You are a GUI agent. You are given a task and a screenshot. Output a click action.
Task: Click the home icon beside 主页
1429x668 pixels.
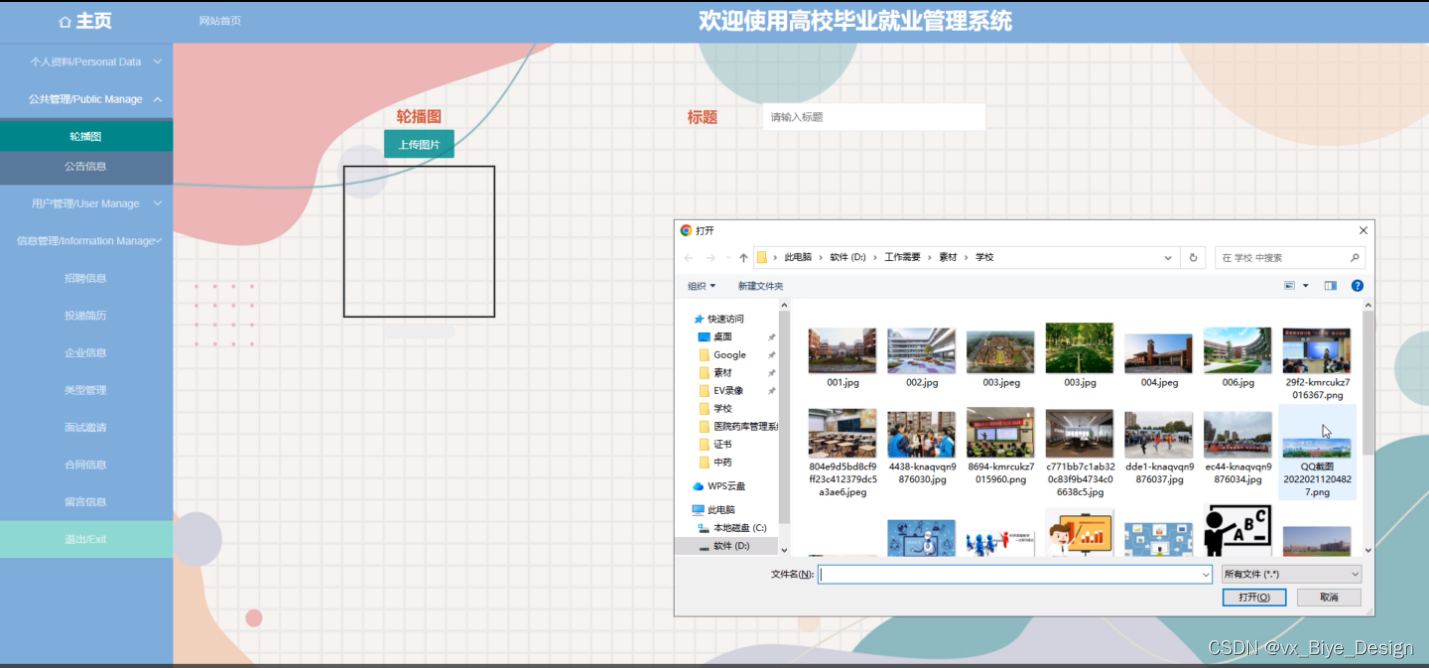coord(65,21)
